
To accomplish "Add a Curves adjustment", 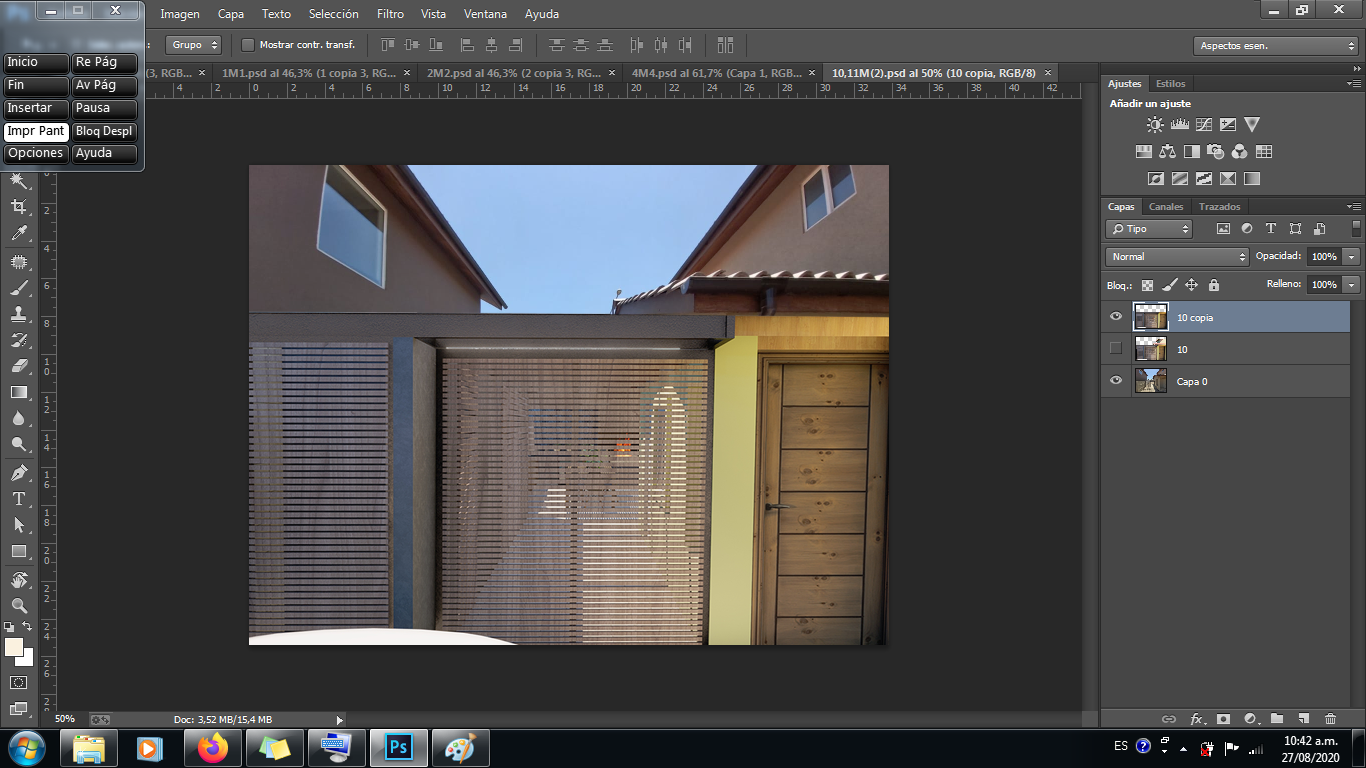I will [x=1204, y=125].
